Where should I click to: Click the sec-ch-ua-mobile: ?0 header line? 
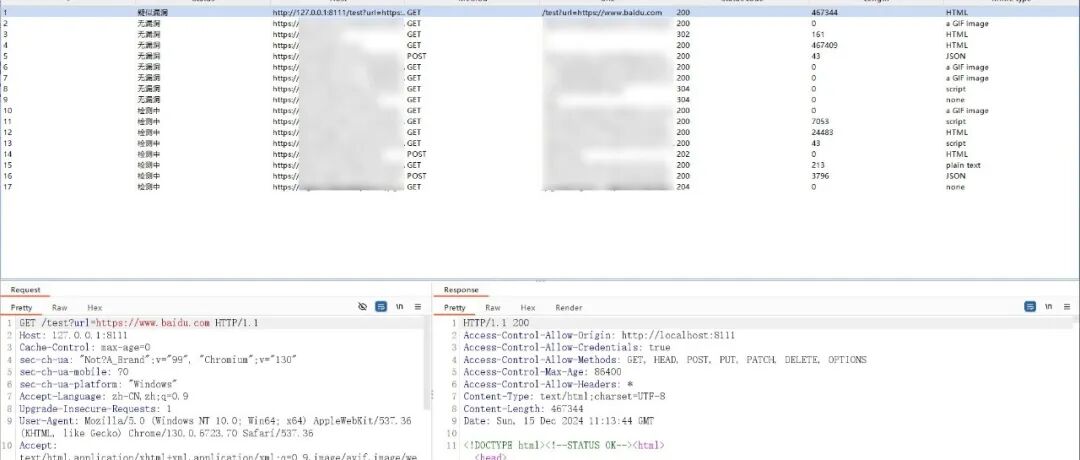click(73, 372)
